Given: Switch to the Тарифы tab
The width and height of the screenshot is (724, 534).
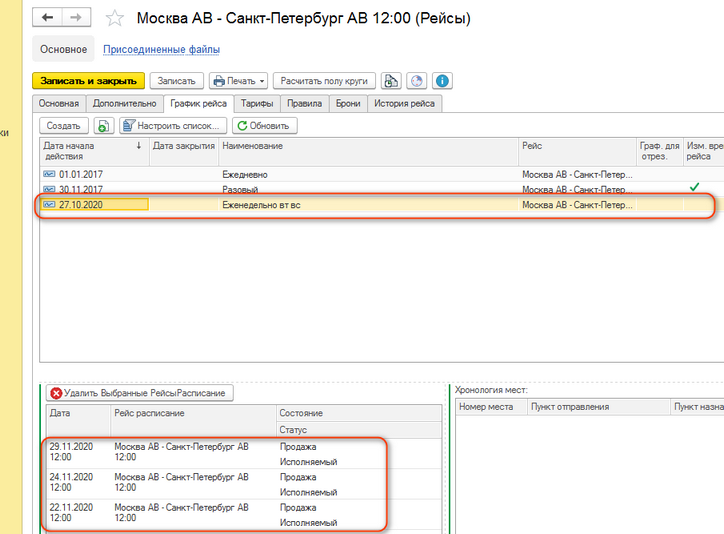Looking at the screenshot, I should tap(258, 103).
